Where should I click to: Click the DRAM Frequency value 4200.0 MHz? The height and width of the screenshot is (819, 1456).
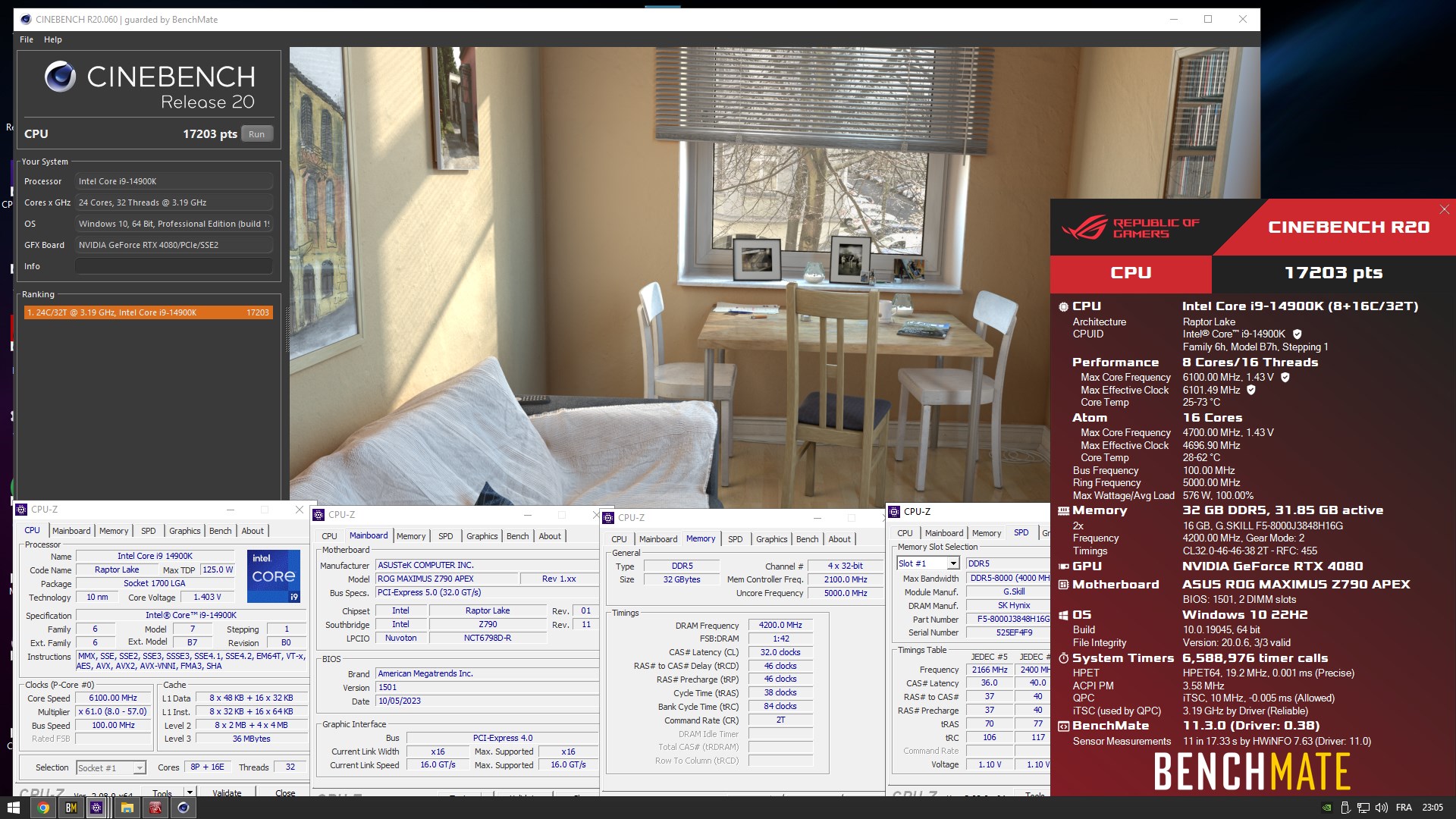click(x=780, y=625)
